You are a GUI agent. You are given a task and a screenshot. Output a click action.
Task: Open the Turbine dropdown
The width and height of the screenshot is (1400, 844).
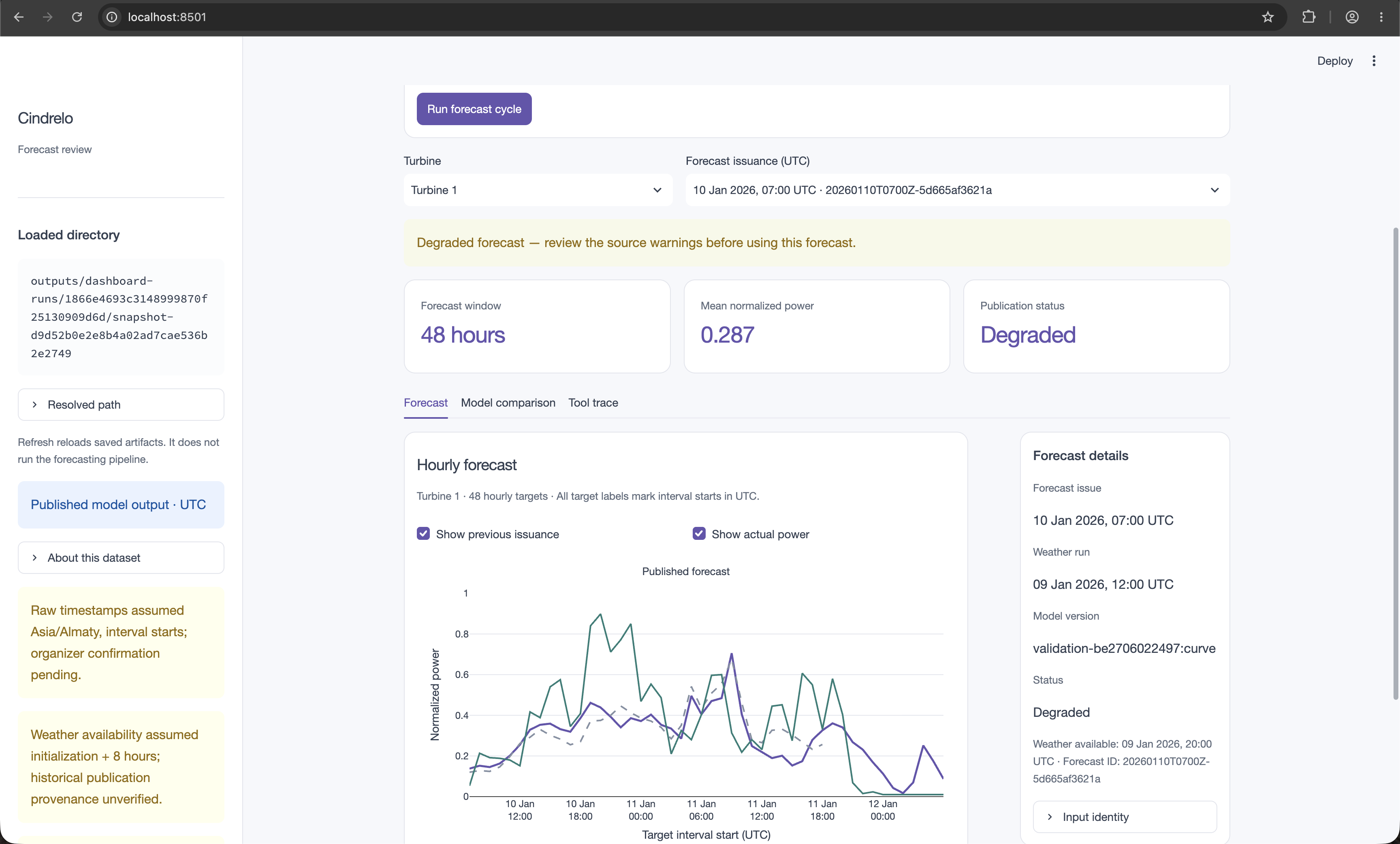coord(538,190)
